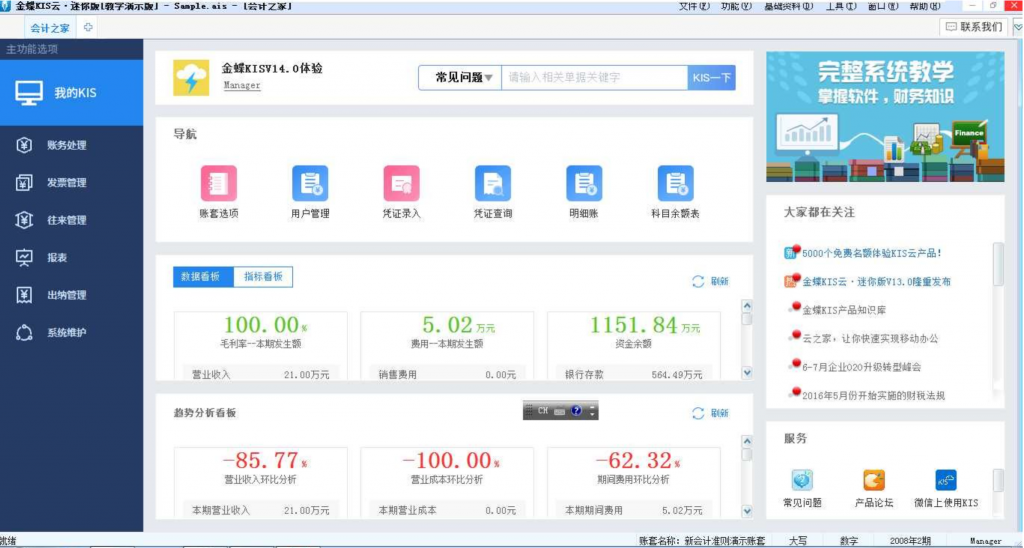Click scroll-down arrow of 数据看板 panel

747,373
